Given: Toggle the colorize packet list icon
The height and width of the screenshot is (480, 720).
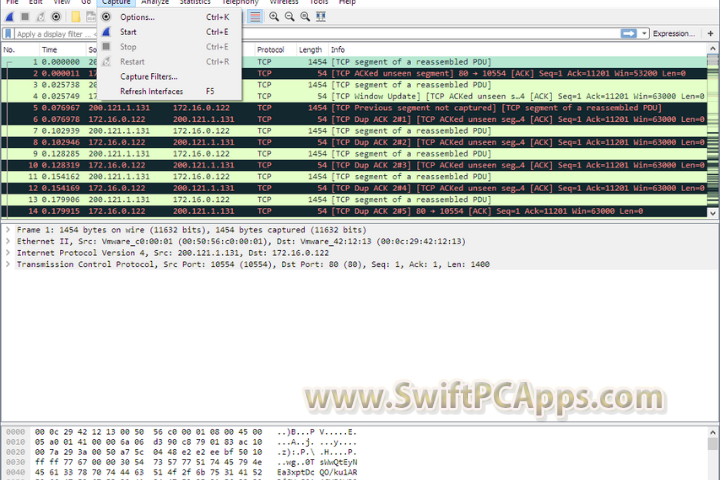Looking at the screenshot, I should [255, 17].
